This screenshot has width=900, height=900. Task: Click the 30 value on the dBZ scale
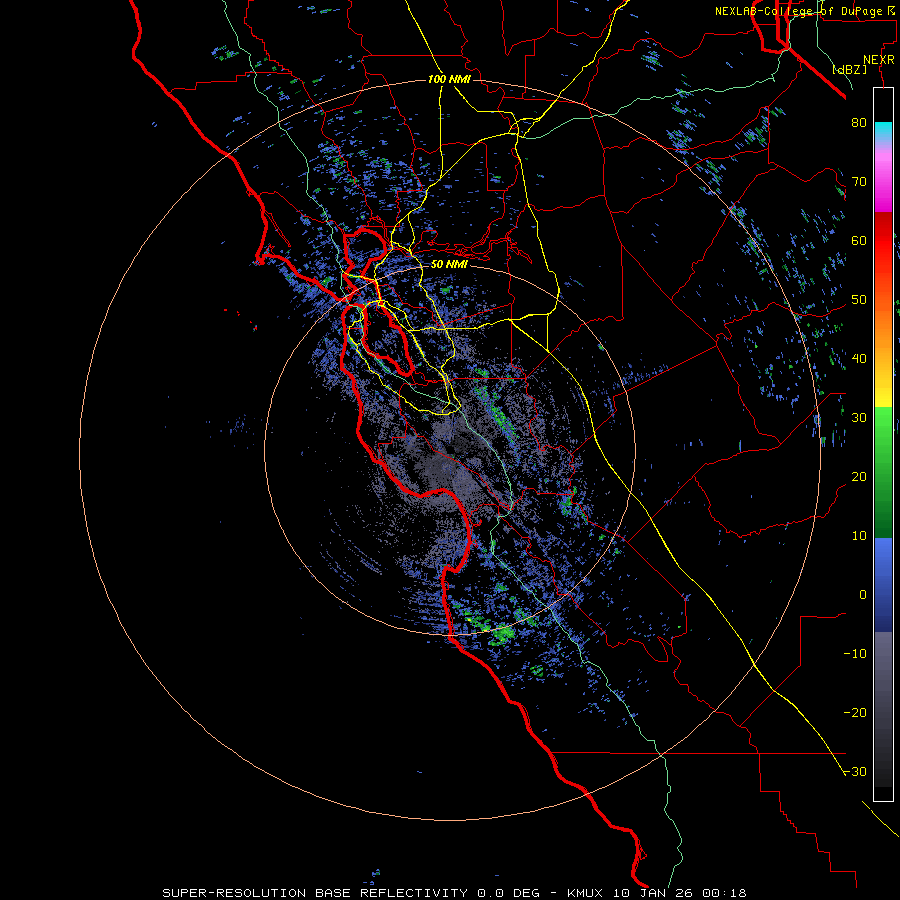(859, 418)
